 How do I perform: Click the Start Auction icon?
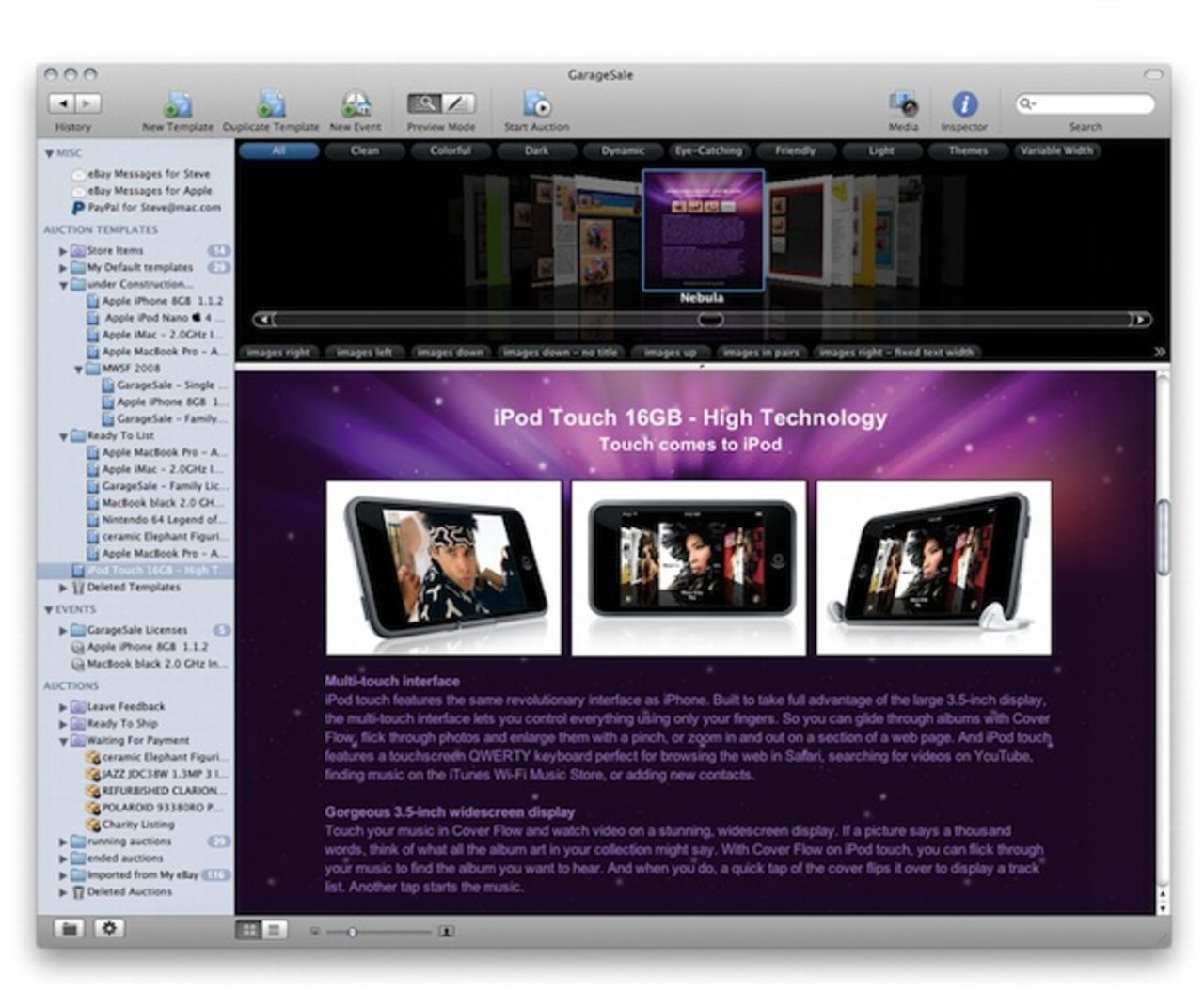(536, 105)
